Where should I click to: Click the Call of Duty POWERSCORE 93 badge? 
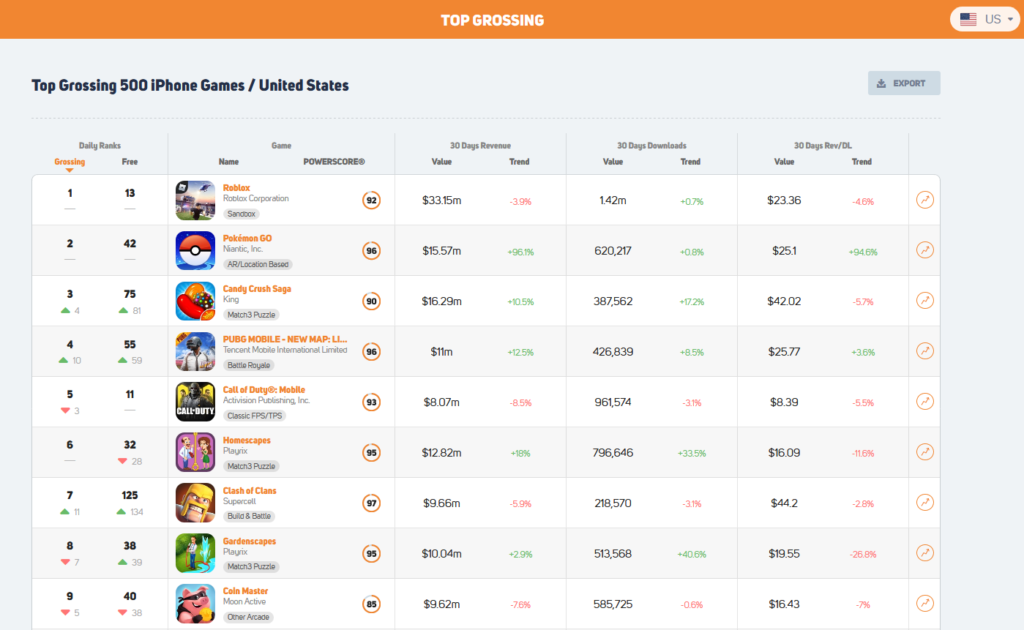(372, 402)
